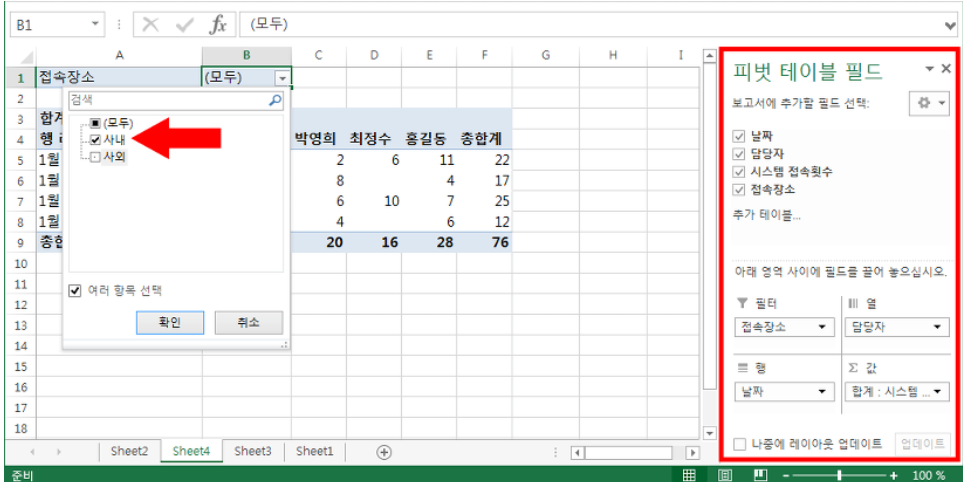Toggle 여러 항목 선택 checkbox
Screen dimensions: 963x482
(x=75, y=291)
